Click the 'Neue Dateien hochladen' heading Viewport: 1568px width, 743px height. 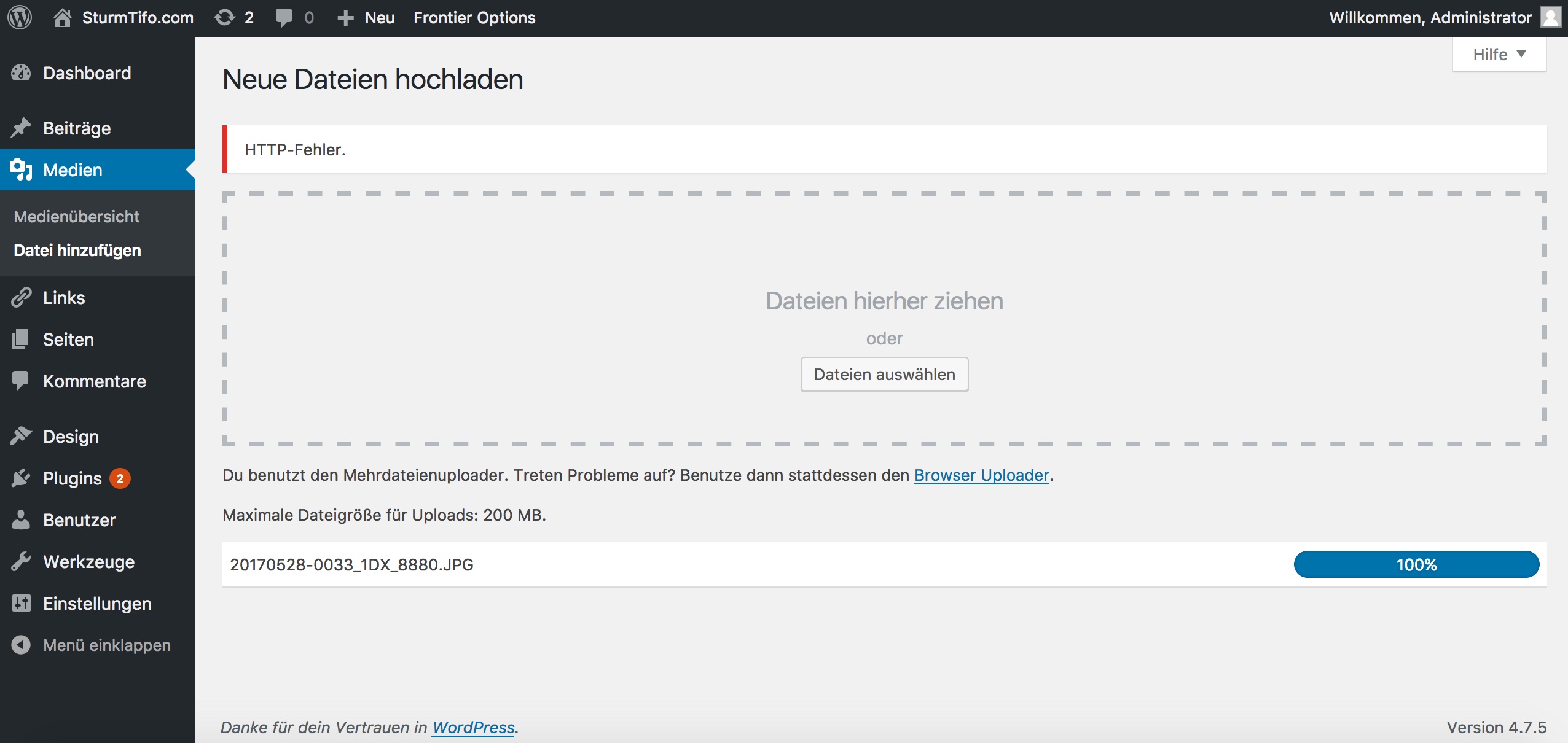pyautogui.click(x=373, y=79)
